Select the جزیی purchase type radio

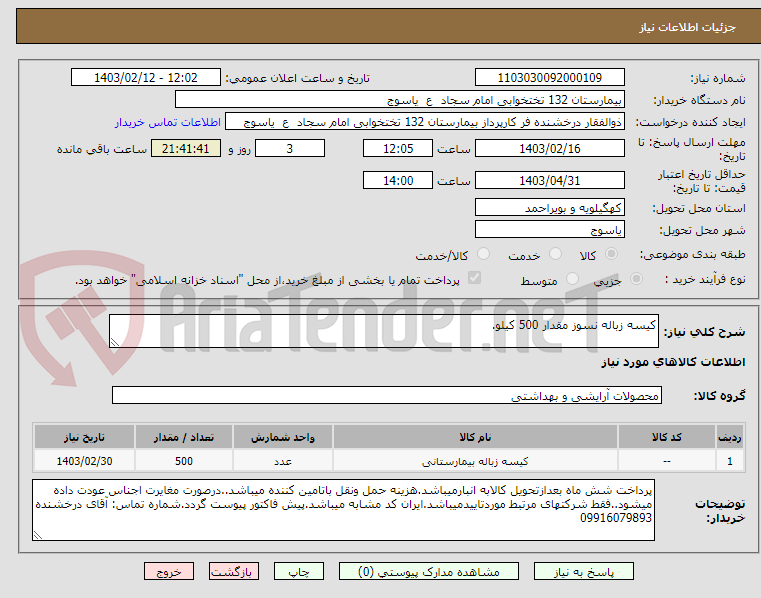[636, 279]
